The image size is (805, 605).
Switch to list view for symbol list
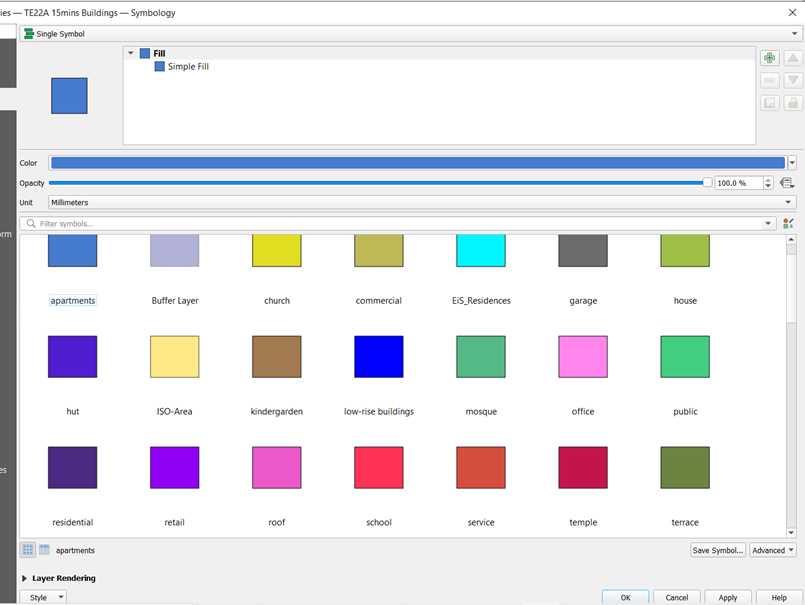pyautogui.click(x=44, y=550)
